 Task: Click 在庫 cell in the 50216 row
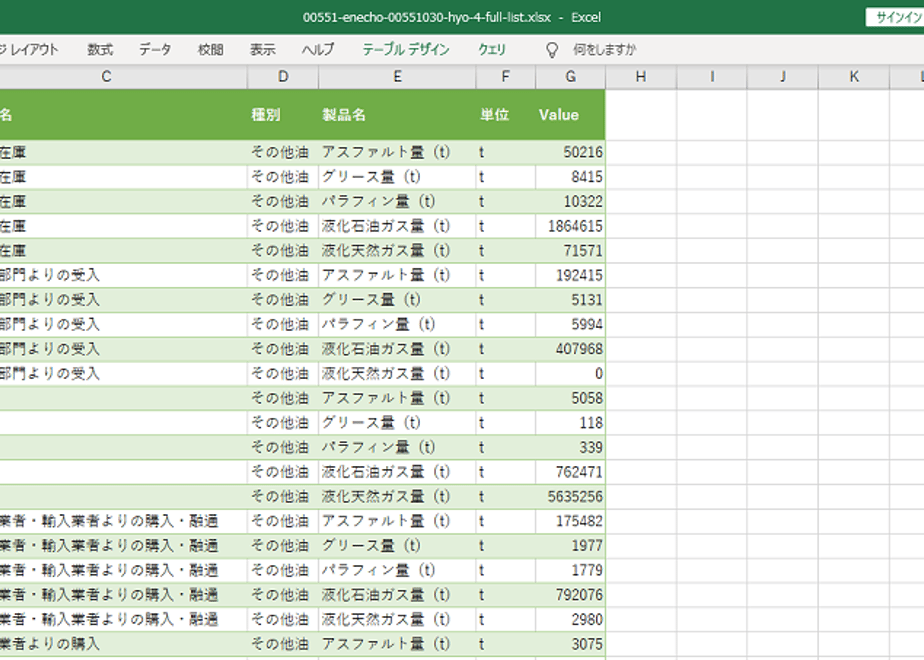pyautogui.click(x=124, y=152)
